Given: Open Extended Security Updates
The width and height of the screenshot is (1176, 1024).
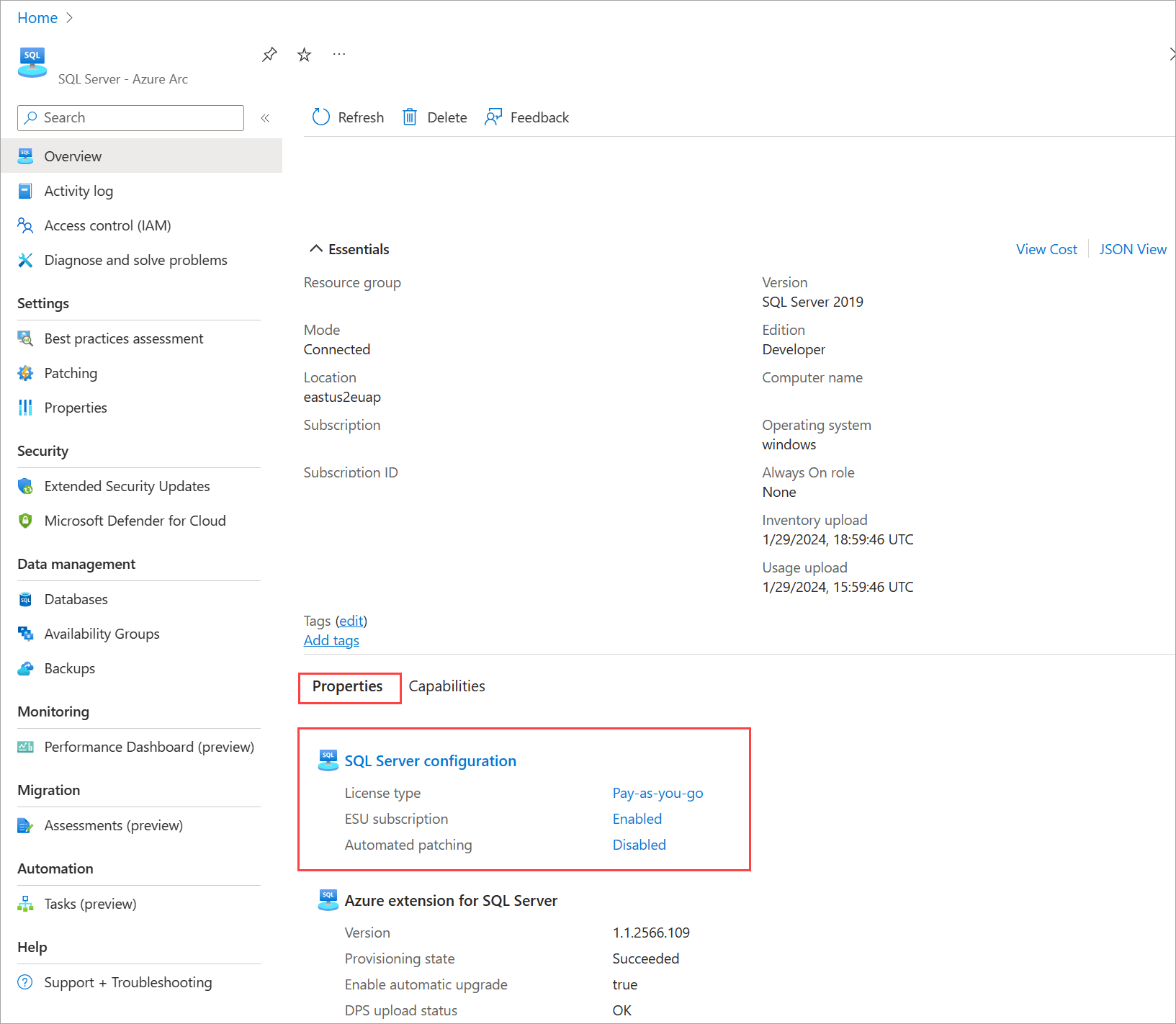Looking at the screenshot, I should (x=127, y=486).
